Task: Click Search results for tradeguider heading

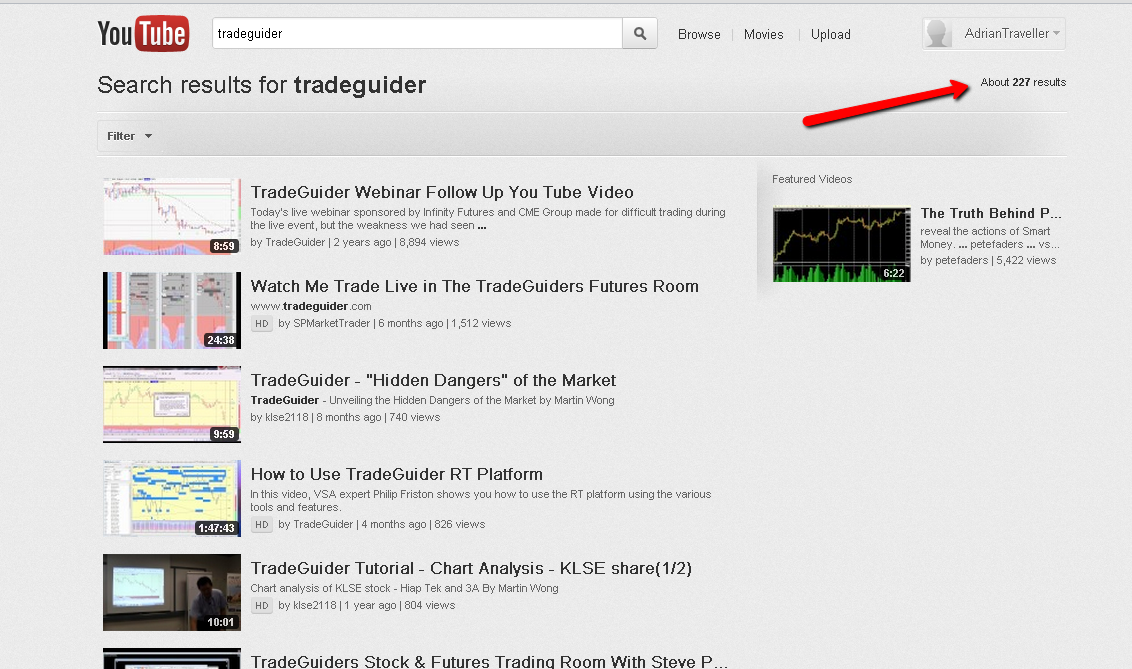Action: [x=261, y=85]
